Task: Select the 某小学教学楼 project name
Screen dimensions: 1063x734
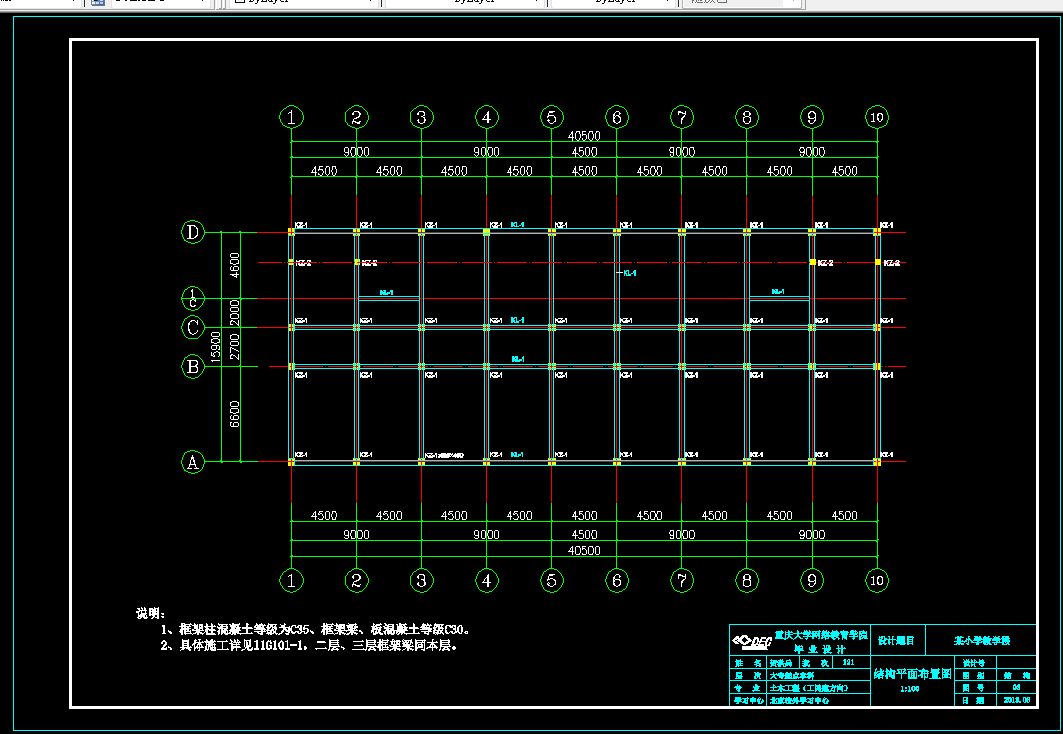Action: point(982,640)
